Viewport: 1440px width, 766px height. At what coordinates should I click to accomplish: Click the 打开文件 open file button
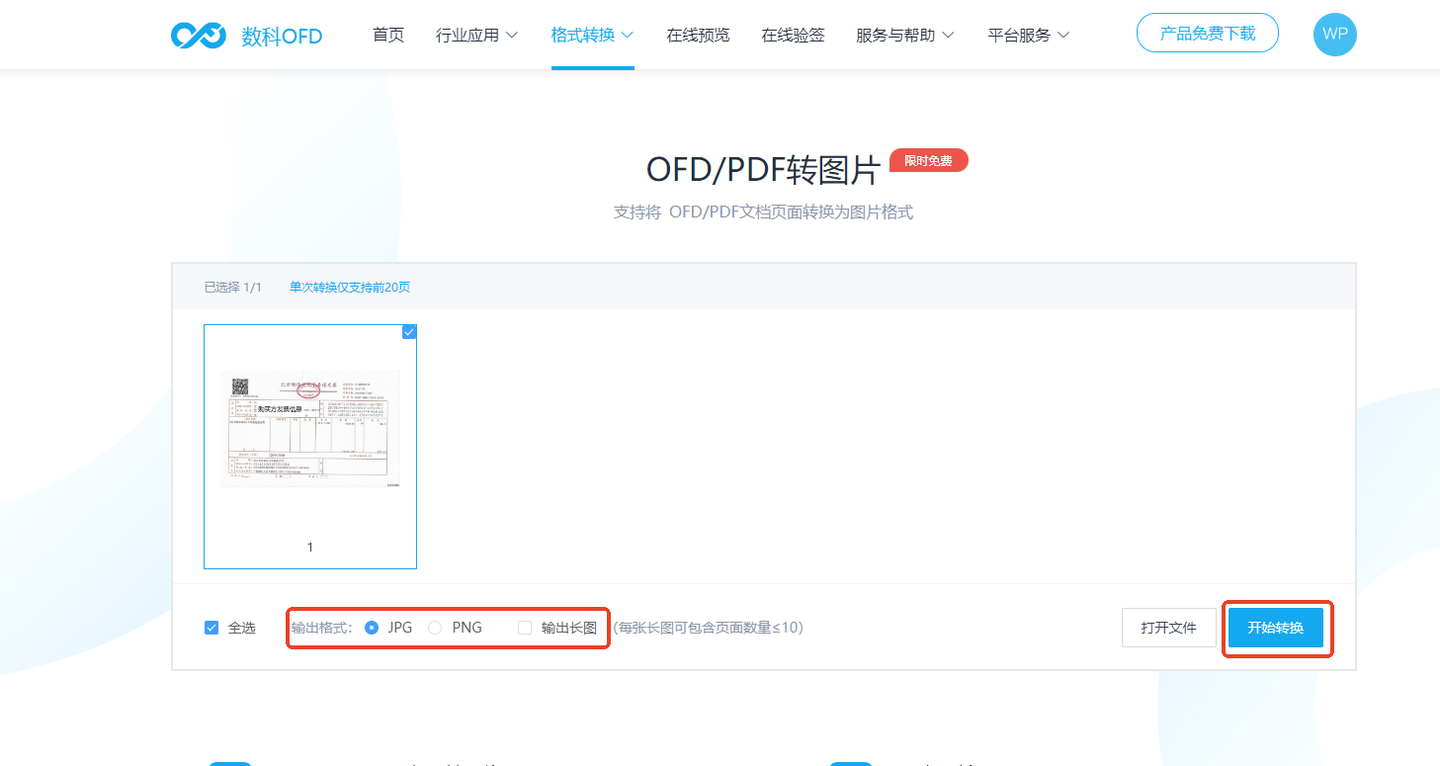click(1168, 627)
